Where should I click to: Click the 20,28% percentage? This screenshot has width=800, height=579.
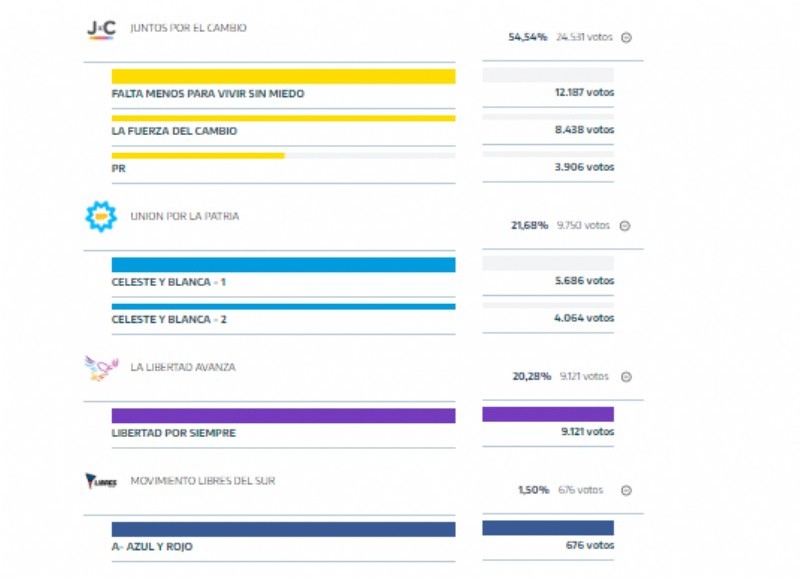coord(532,376)
